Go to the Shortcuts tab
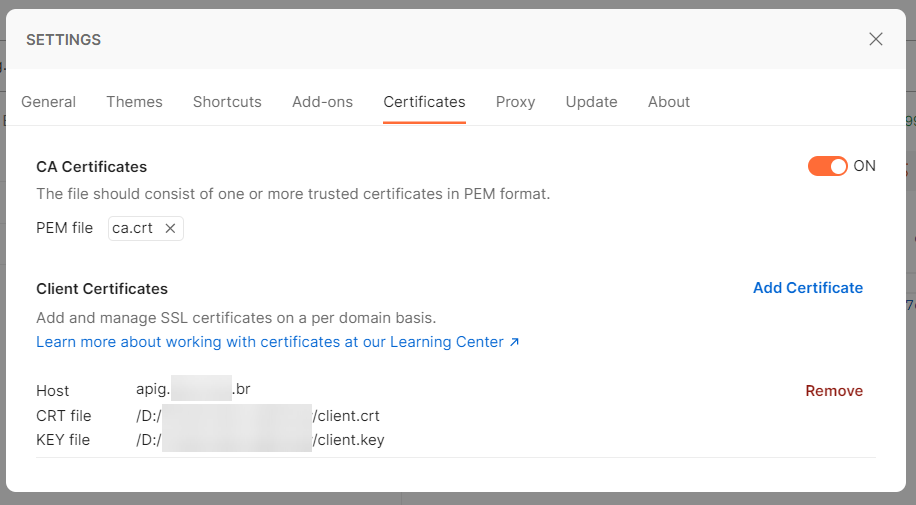916x505 pixels. [x=227, y=102]
